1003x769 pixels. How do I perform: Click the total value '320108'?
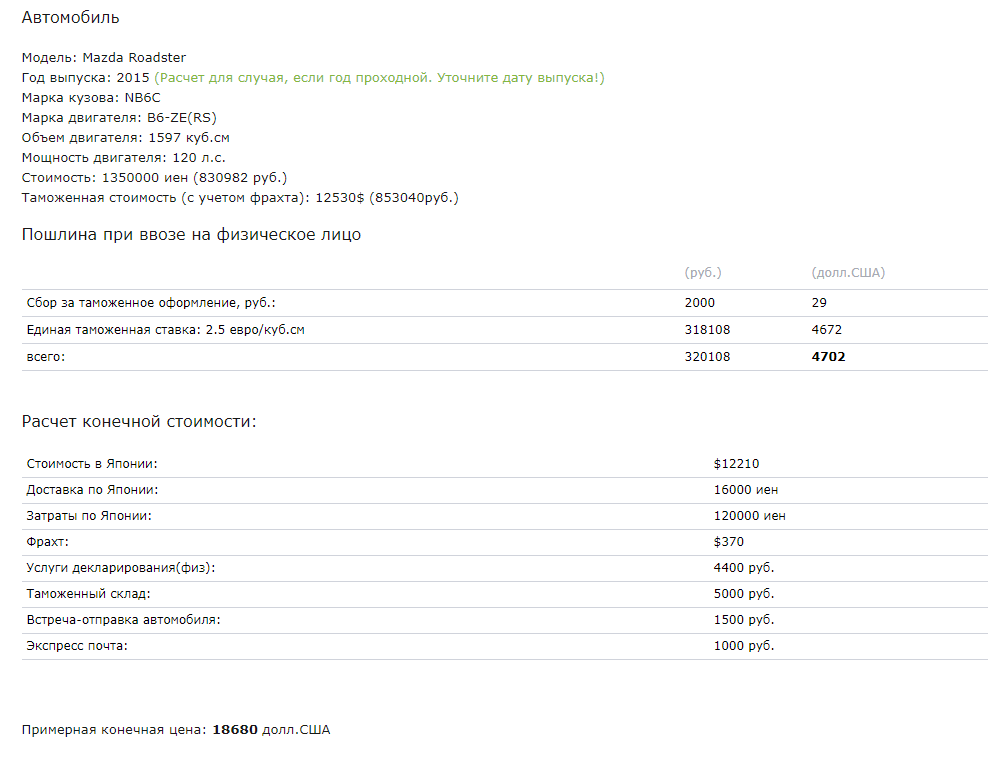click(707, 356)
